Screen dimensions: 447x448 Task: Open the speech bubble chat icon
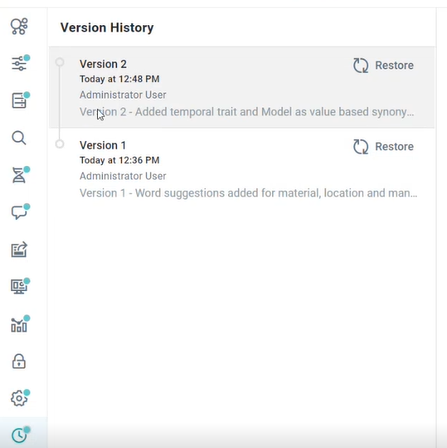[19, 212]
